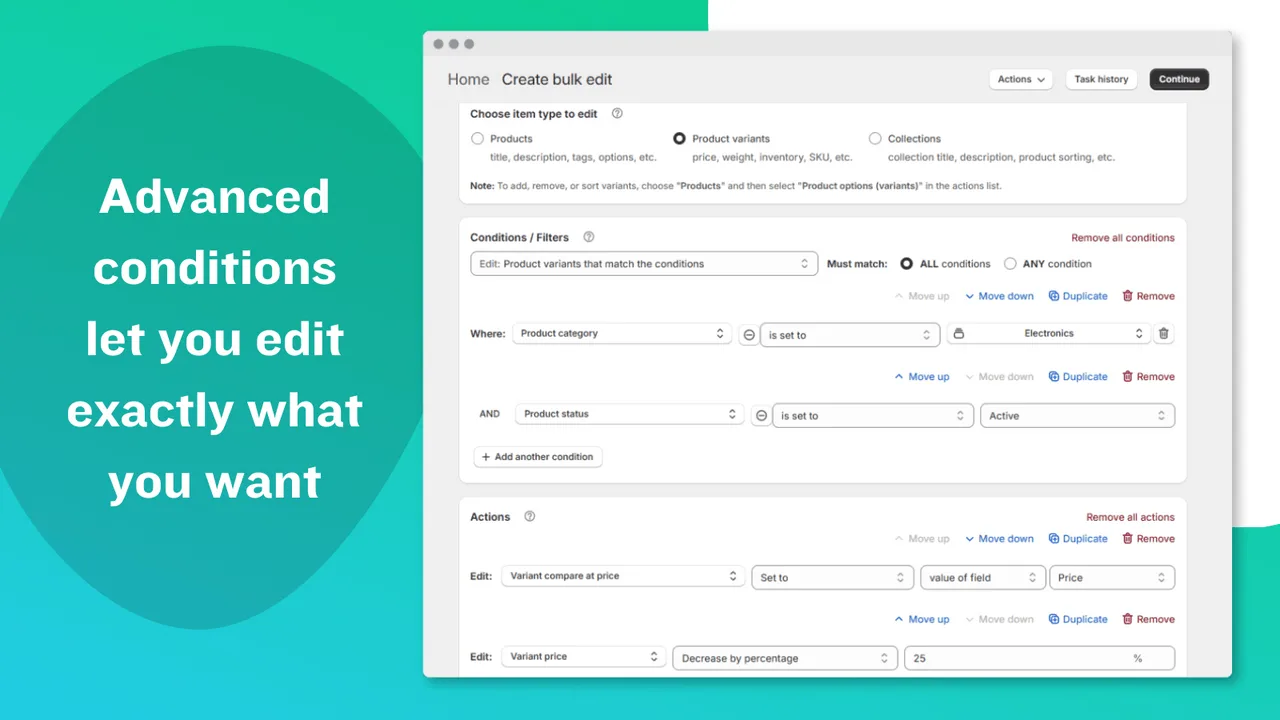Open the Variant compare at price dropdown
The height and width of the screenshot is (720, 1280).
622,576
